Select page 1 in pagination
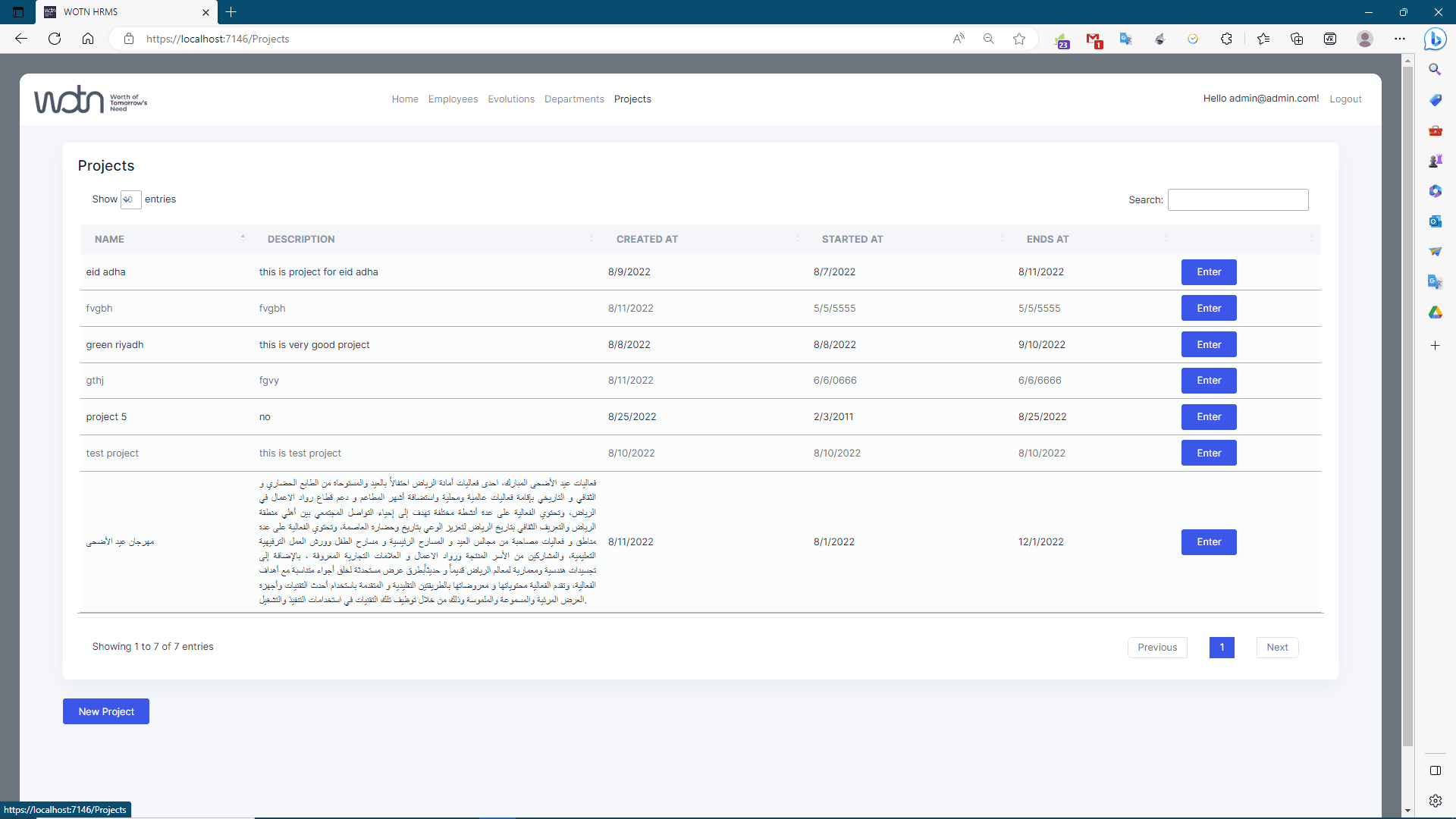The width and height of the screenshot is (1456, 819). [x=1222, y=648]
